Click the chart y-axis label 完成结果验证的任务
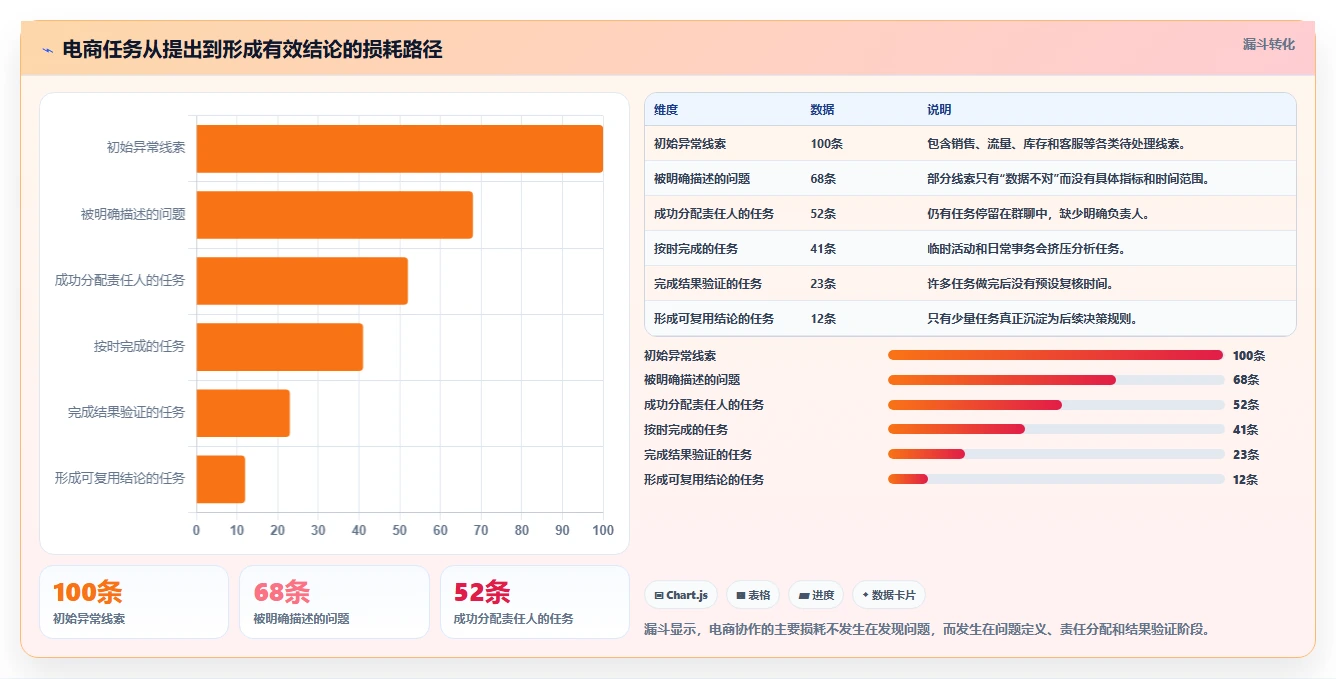Screen dimensions: 1336x679 (x=126, y=412)
